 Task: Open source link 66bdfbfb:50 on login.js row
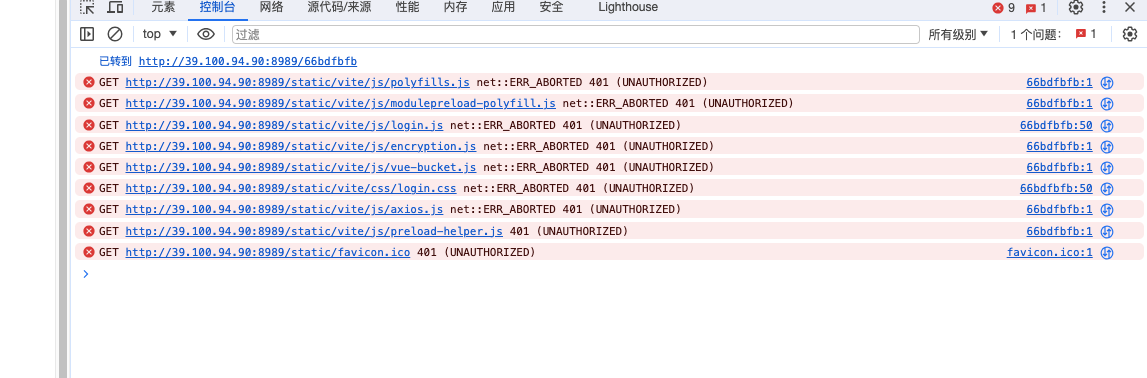(x=1056, y=125)
